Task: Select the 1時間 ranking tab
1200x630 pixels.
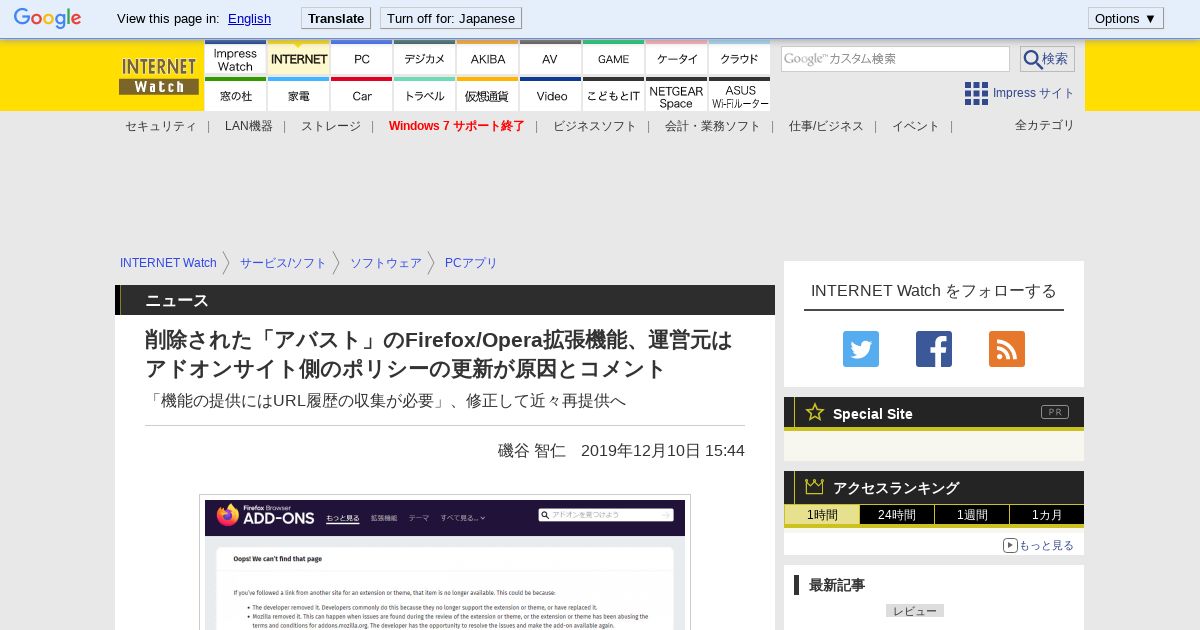Action: pyautogui.click(x=822, y=515)
